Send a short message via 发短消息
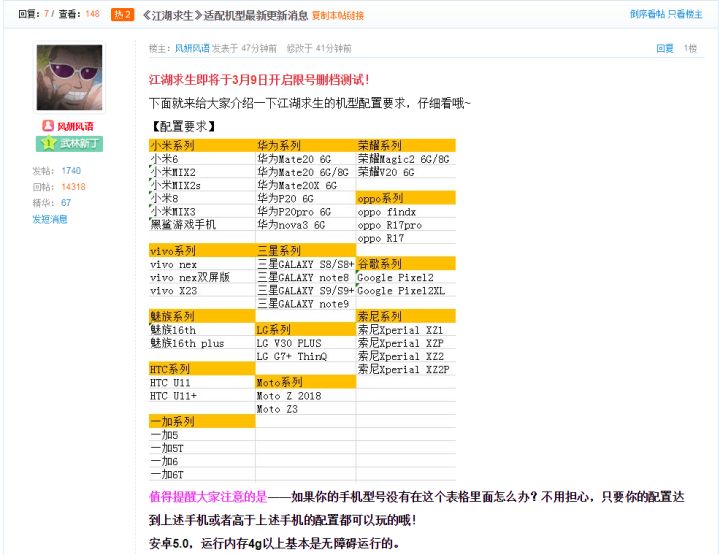This screenshot has width=720, height=555. pyautogui.click(x=50, y=219)
